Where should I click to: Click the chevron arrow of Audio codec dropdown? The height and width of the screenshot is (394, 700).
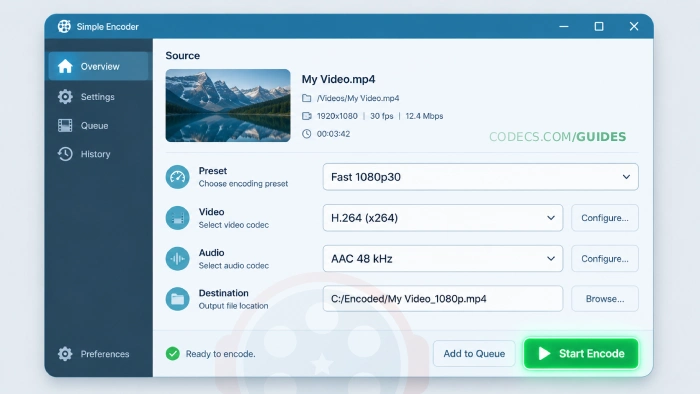(x=551, y=259)
